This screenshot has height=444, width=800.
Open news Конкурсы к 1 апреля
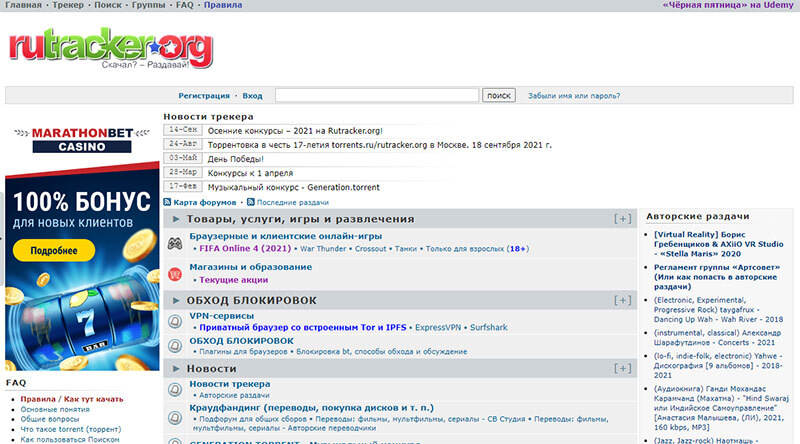click(250, 173)
